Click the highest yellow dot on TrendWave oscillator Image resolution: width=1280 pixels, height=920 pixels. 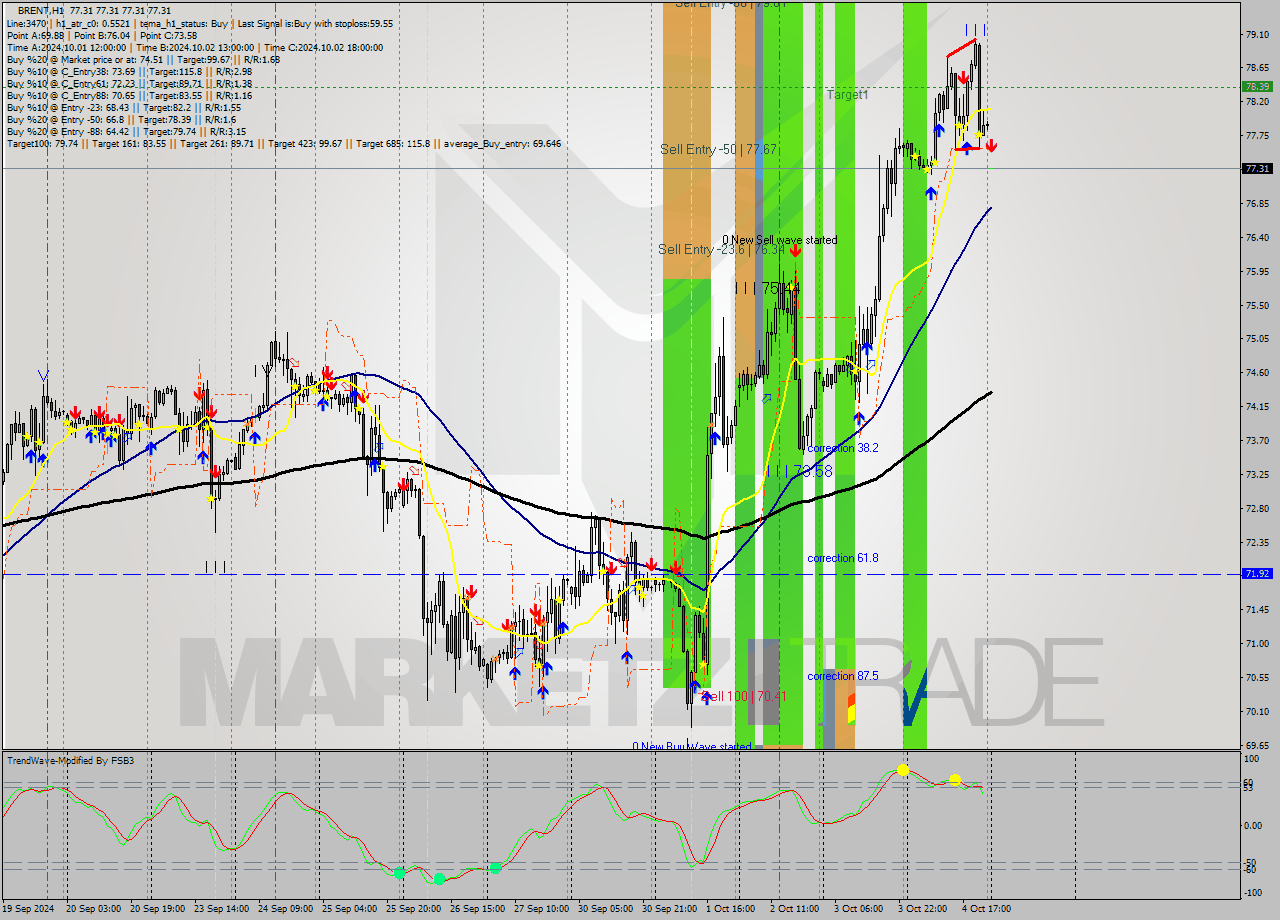903,769
